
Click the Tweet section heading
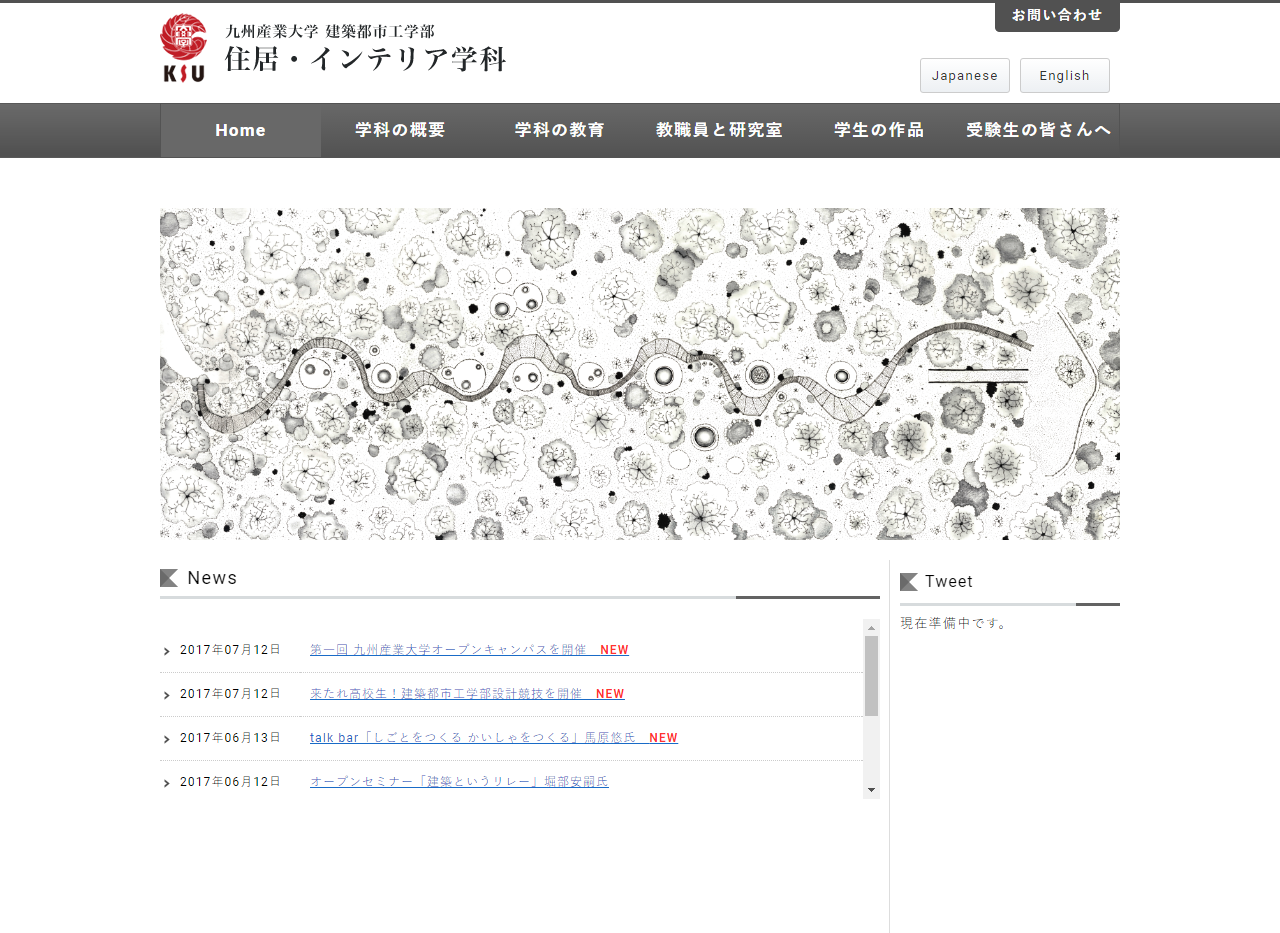tap(949, 582)
